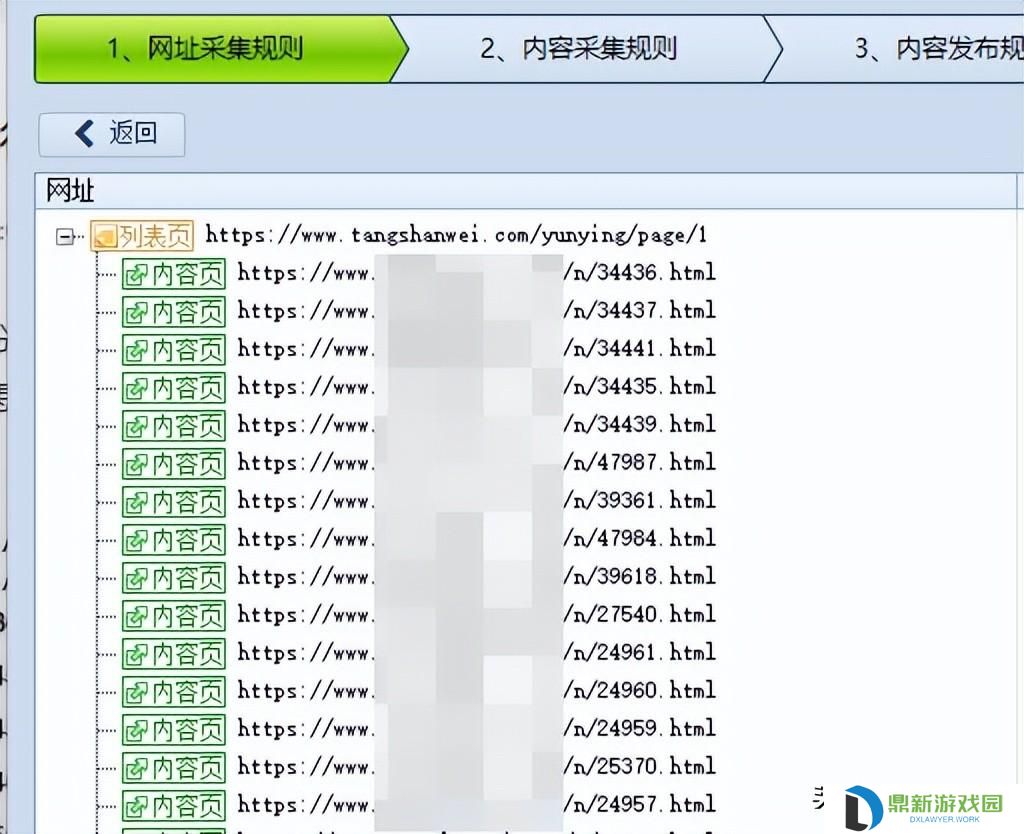Switch to the 内容采集规则 step tab

coord(579,49)
